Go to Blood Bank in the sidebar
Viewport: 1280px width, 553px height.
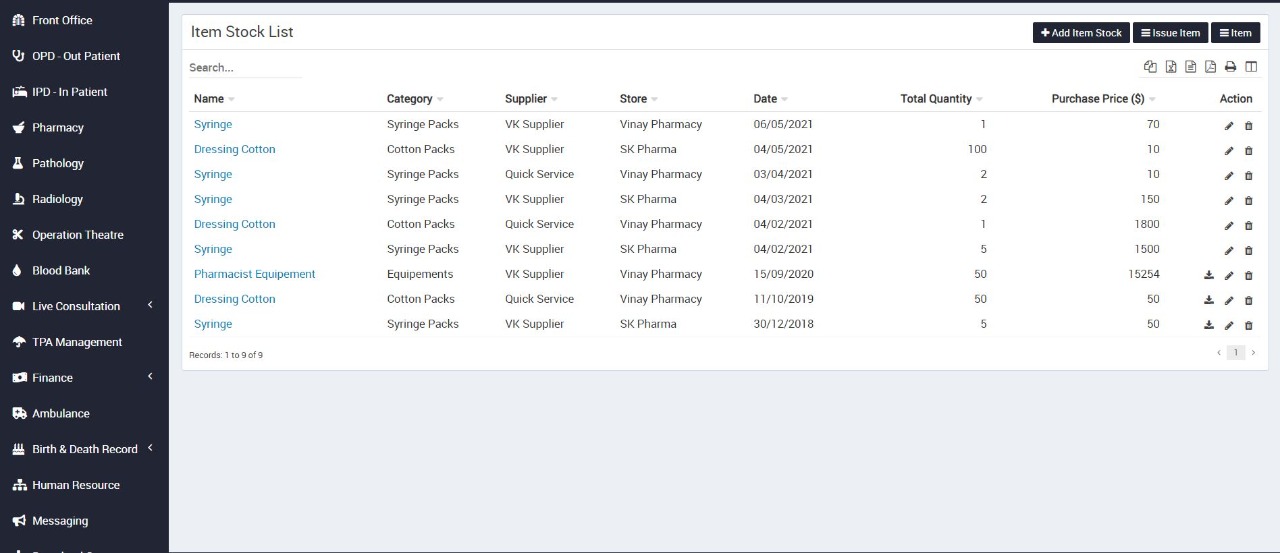tap(61, 271)
